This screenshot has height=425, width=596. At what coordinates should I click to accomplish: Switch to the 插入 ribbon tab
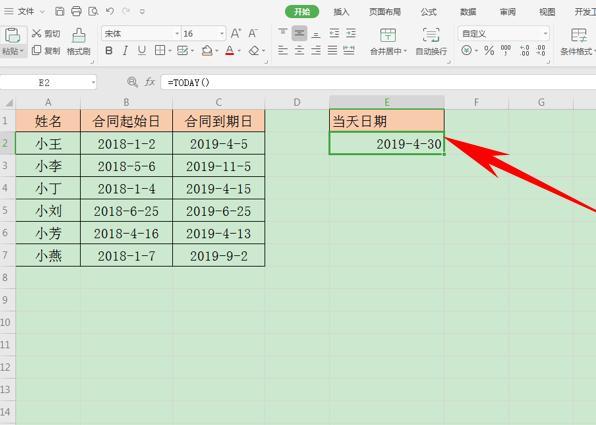[x=341, y=12]
